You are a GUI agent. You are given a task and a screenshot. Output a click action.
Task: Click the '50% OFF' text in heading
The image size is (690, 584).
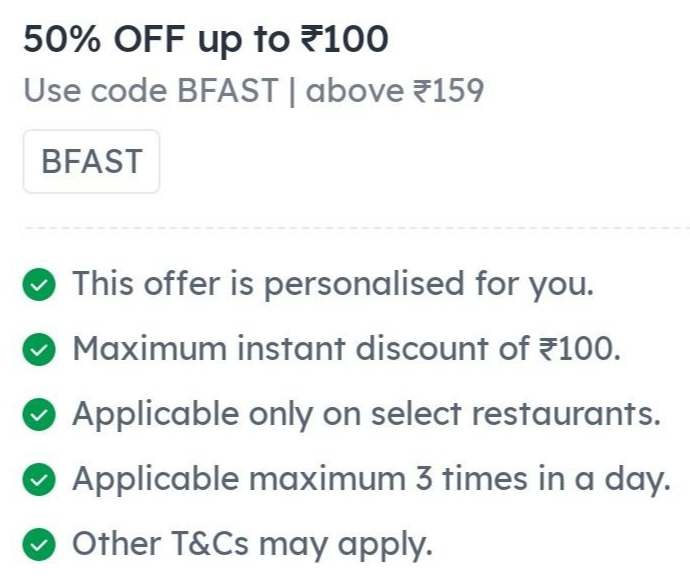[104, 39]
